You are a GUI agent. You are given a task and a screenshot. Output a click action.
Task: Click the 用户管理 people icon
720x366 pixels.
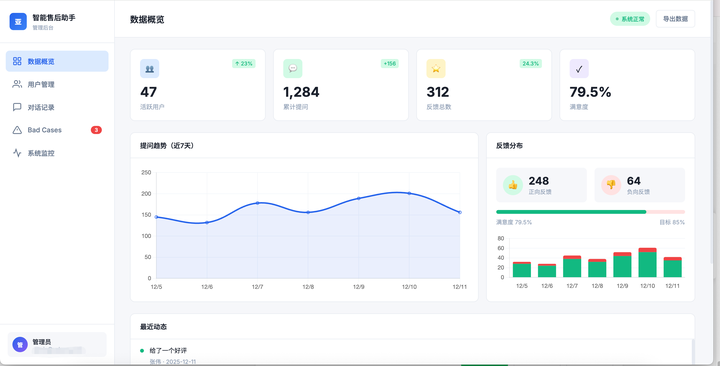pyautogui.click(x=17, y=84)
